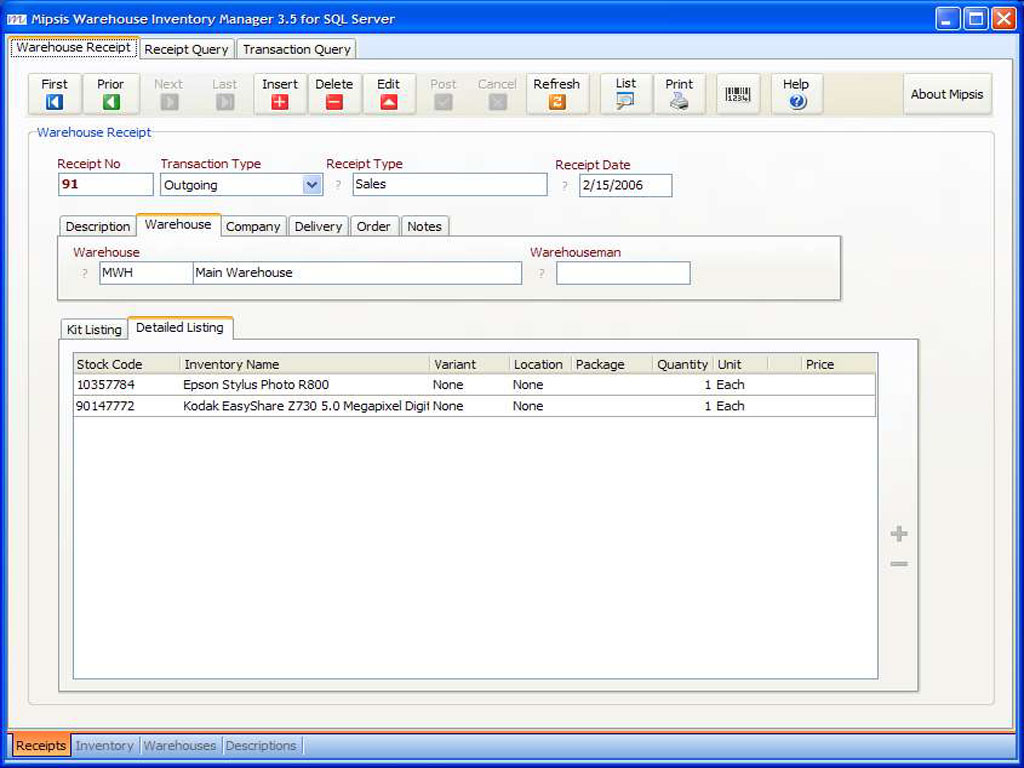Open Receipt Type lookup question mark
Viewport: 1024px width, 768px height.
coord(338,185)
